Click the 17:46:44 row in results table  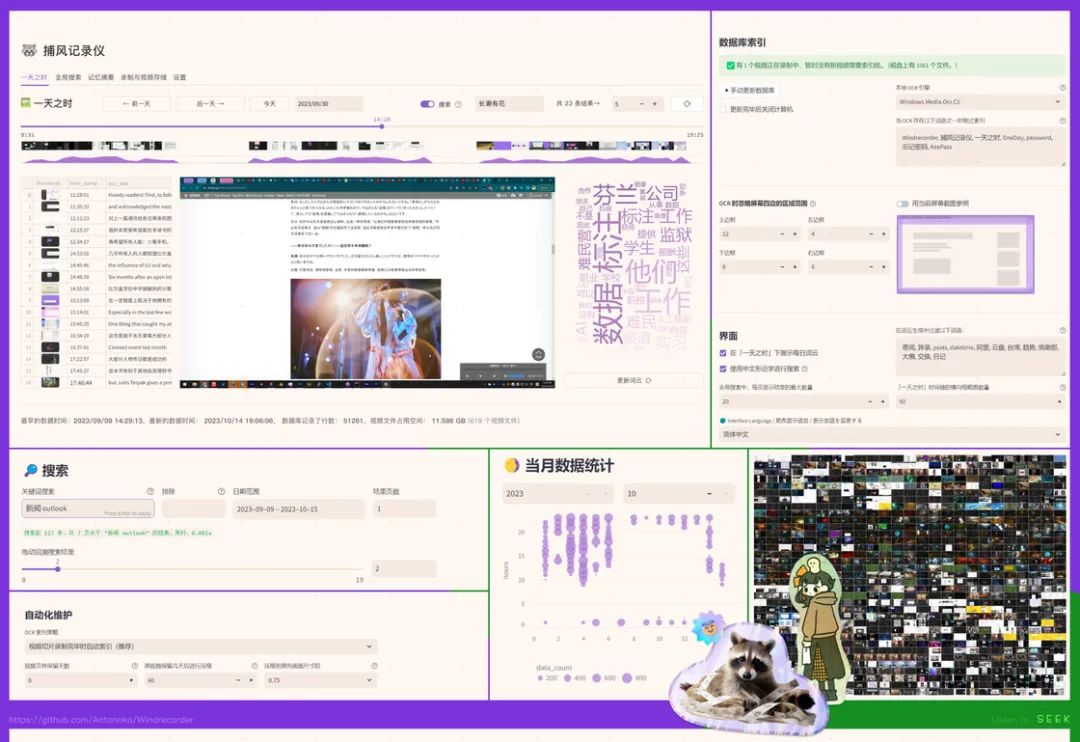pos(97,382)
